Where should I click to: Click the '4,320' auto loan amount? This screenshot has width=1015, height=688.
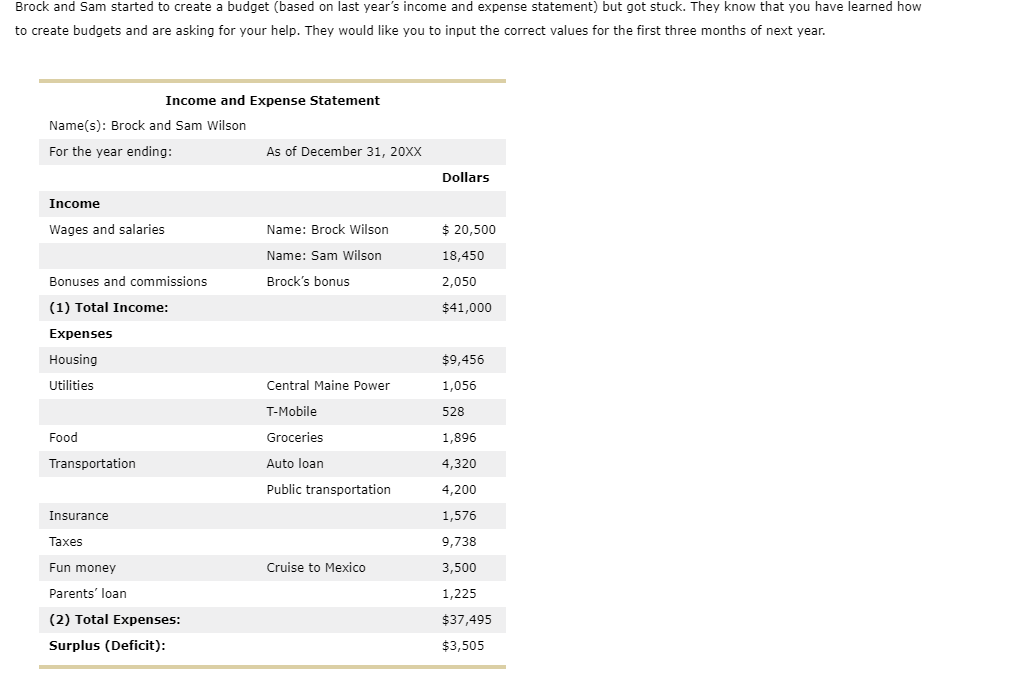click(459, 463)
